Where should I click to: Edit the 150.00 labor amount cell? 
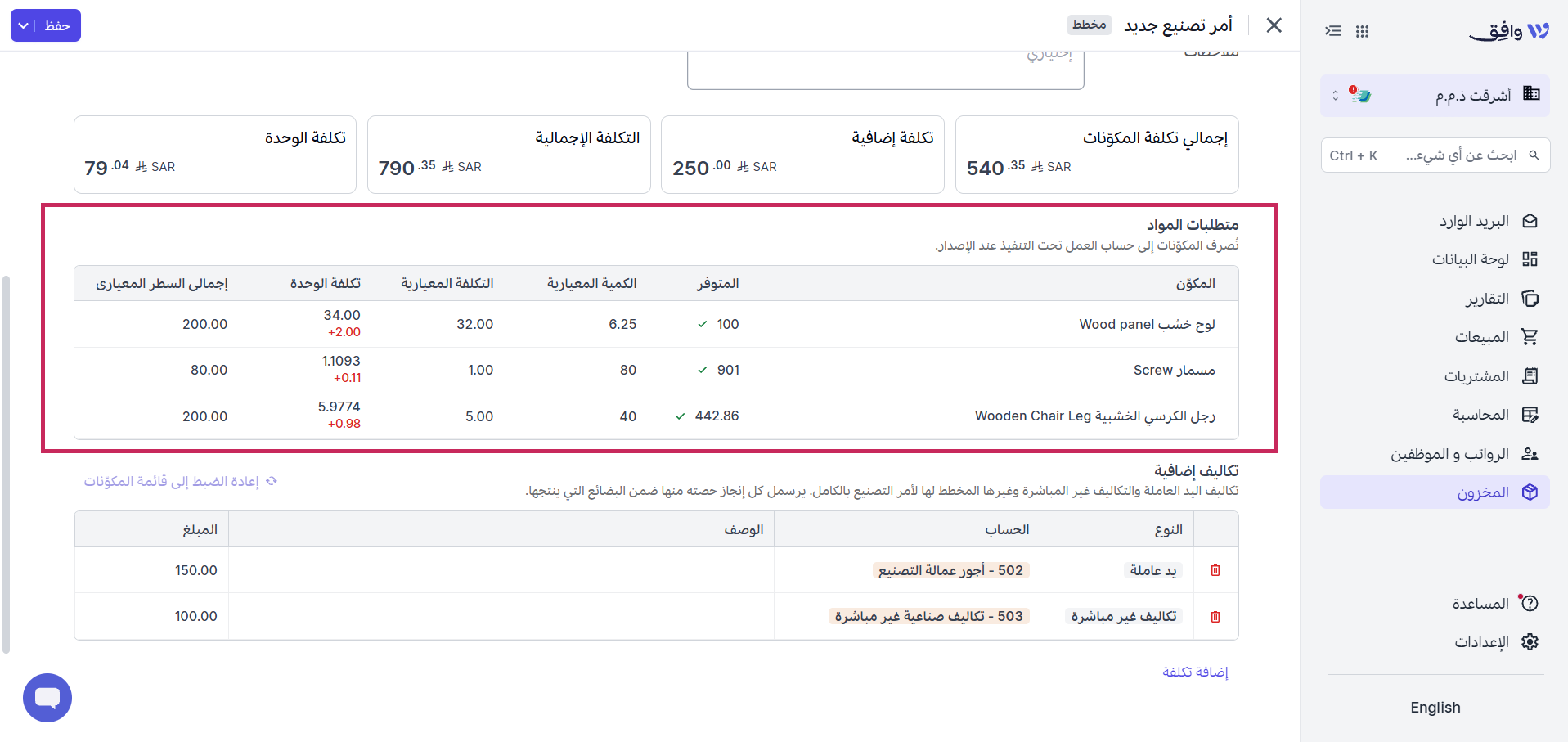pyautogui.click(x=152, y=570)
